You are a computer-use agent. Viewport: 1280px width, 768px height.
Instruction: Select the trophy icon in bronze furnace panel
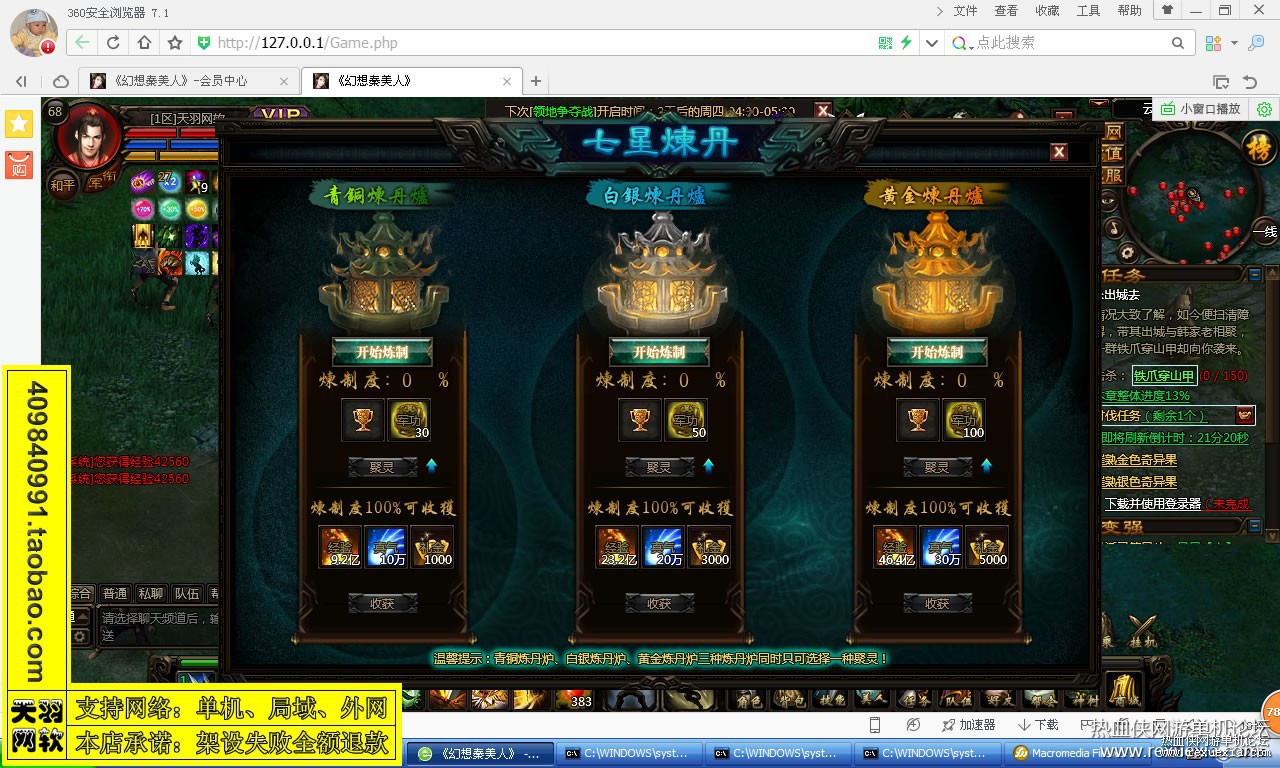click(x=362, y=420)
